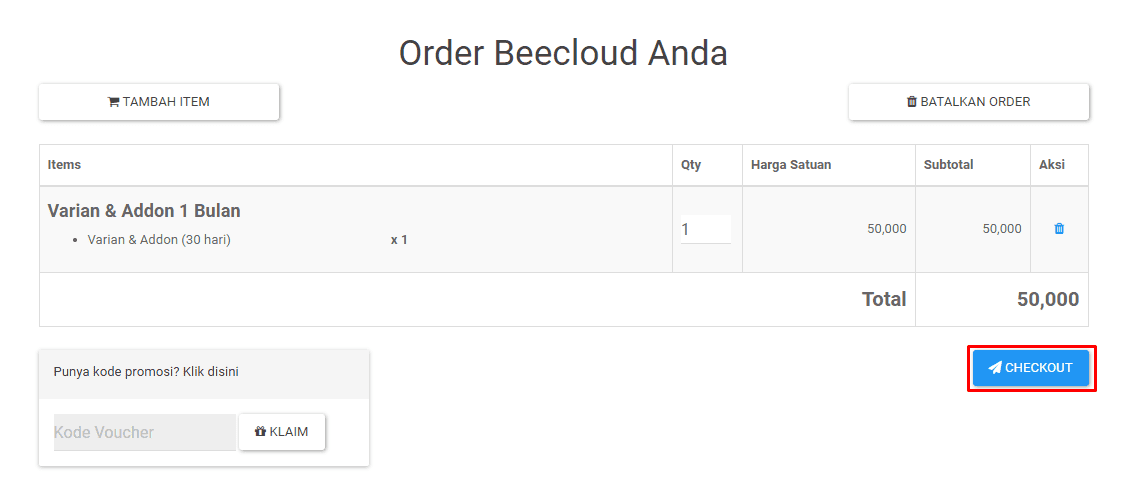Click the gift icon on the Klaim button
The width and height of the screenshot is (1130, 502).
pyautogui.click(x=260, y=431)
